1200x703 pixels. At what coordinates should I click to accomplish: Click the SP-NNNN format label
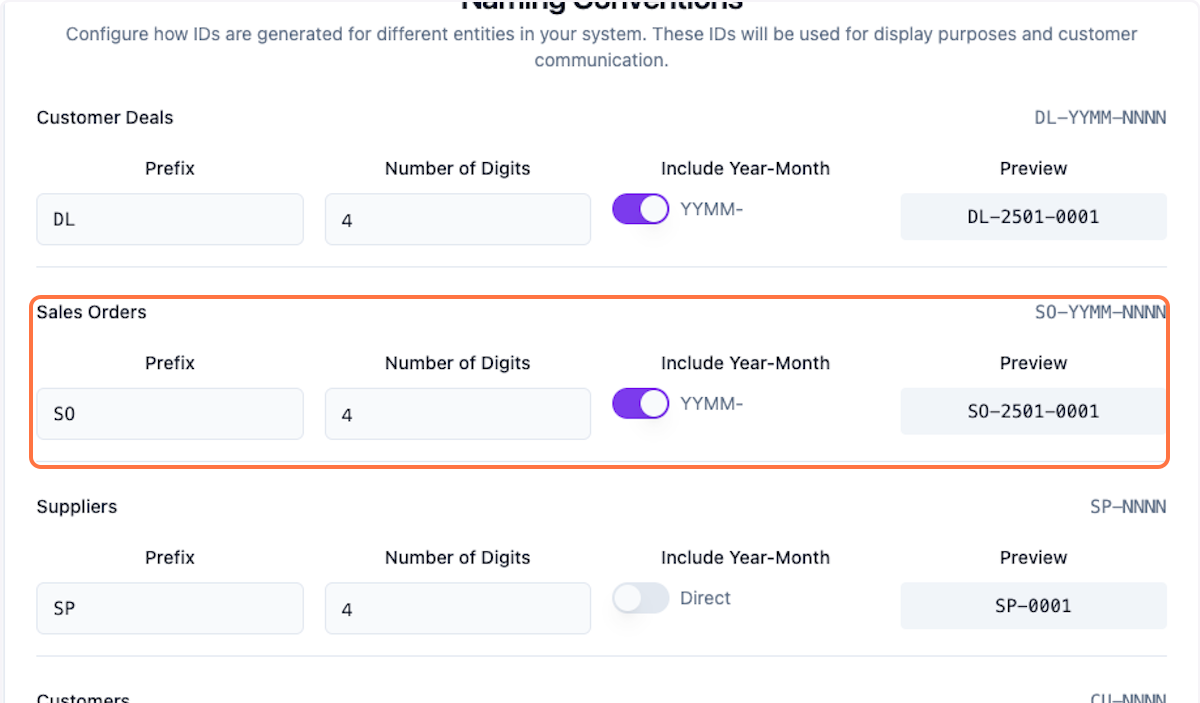click(x=1129, y=506)
